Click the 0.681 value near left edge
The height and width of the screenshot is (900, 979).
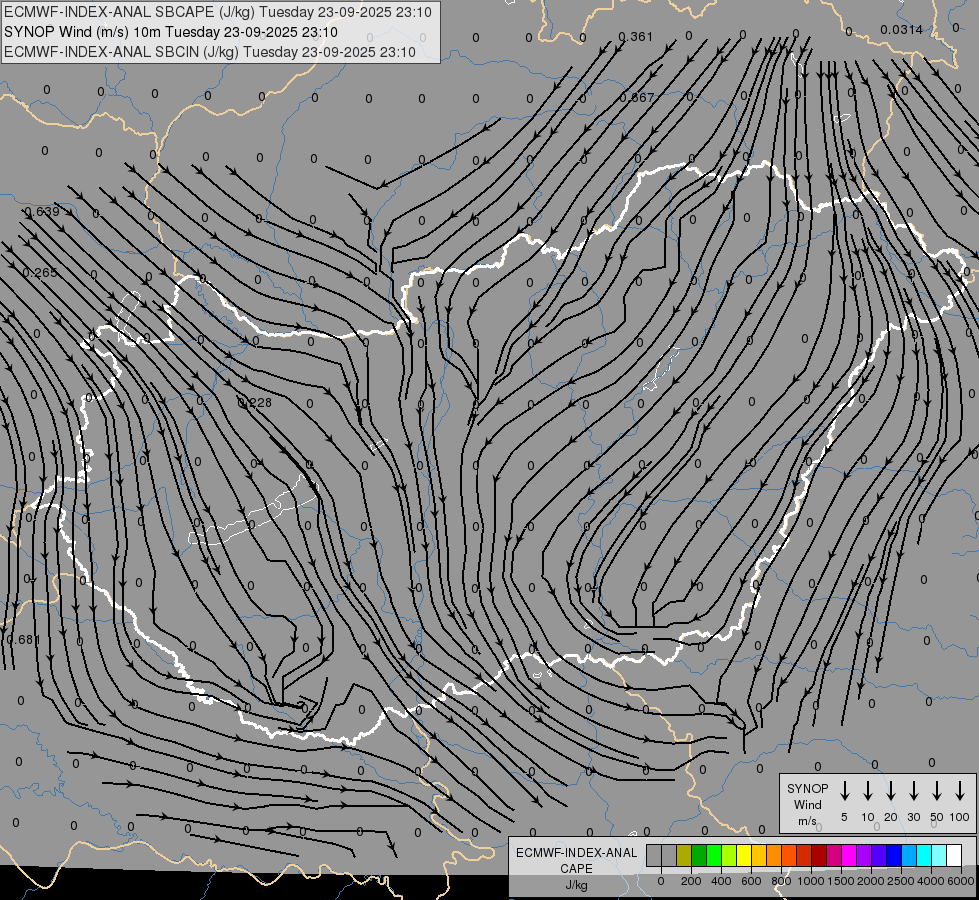point(22,640)
